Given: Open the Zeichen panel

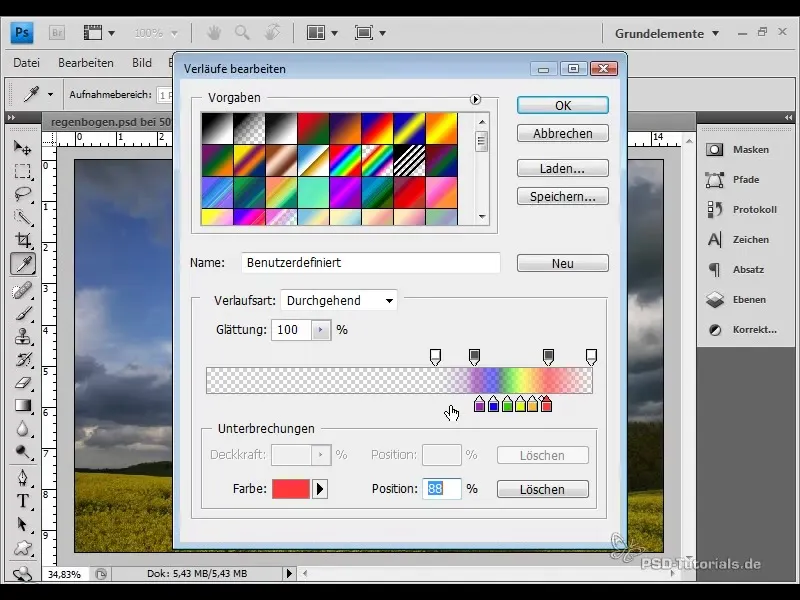Looking at the screenshot, I should point(738,239).
